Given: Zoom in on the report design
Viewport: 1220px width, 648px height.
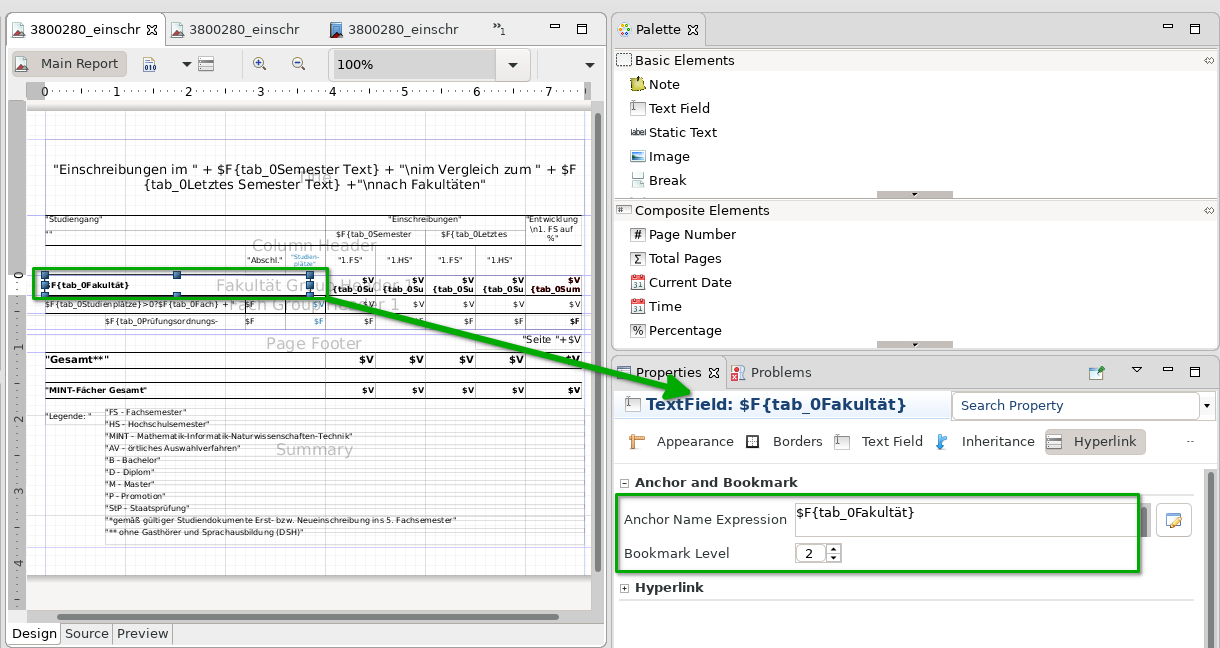Looking at the screenshot, I should [260, 63].
